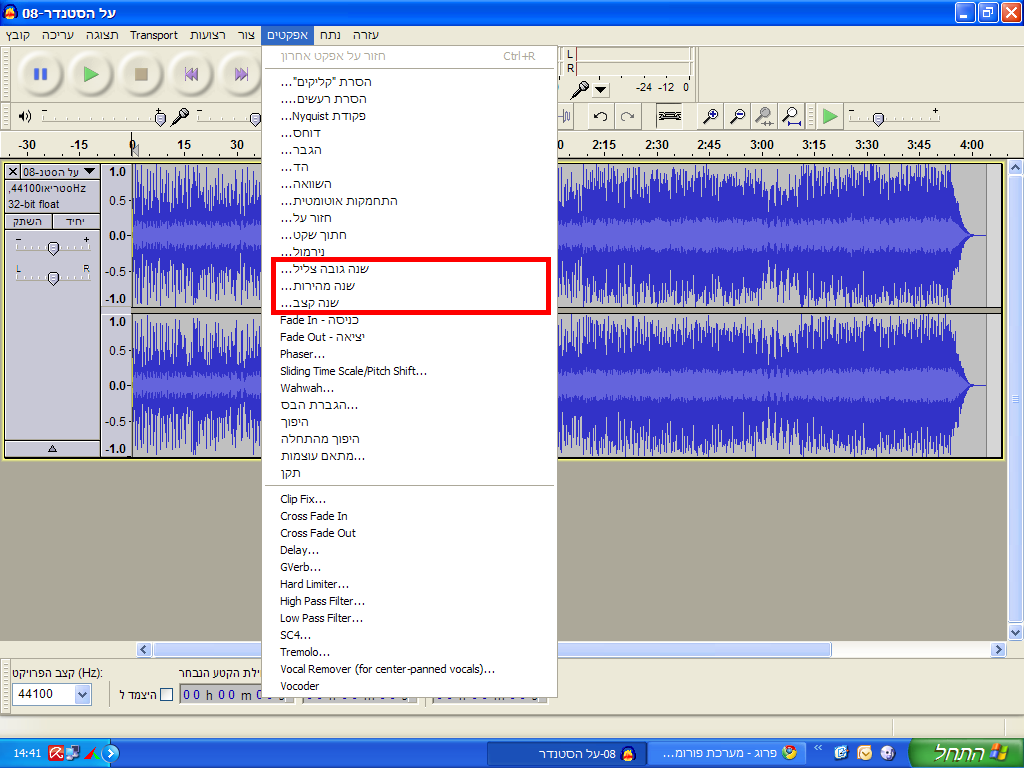Click vertical scrollbar down arrow
The width and height of the screenshot is (1024, 768).
(x=1015, y=632)
